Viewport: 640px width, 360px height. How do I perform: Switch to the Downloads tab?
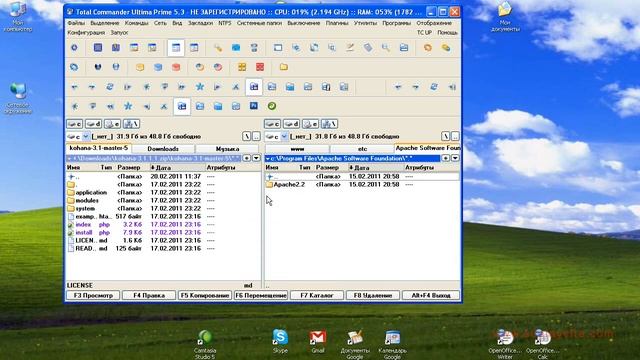click(x=163, y=149)
